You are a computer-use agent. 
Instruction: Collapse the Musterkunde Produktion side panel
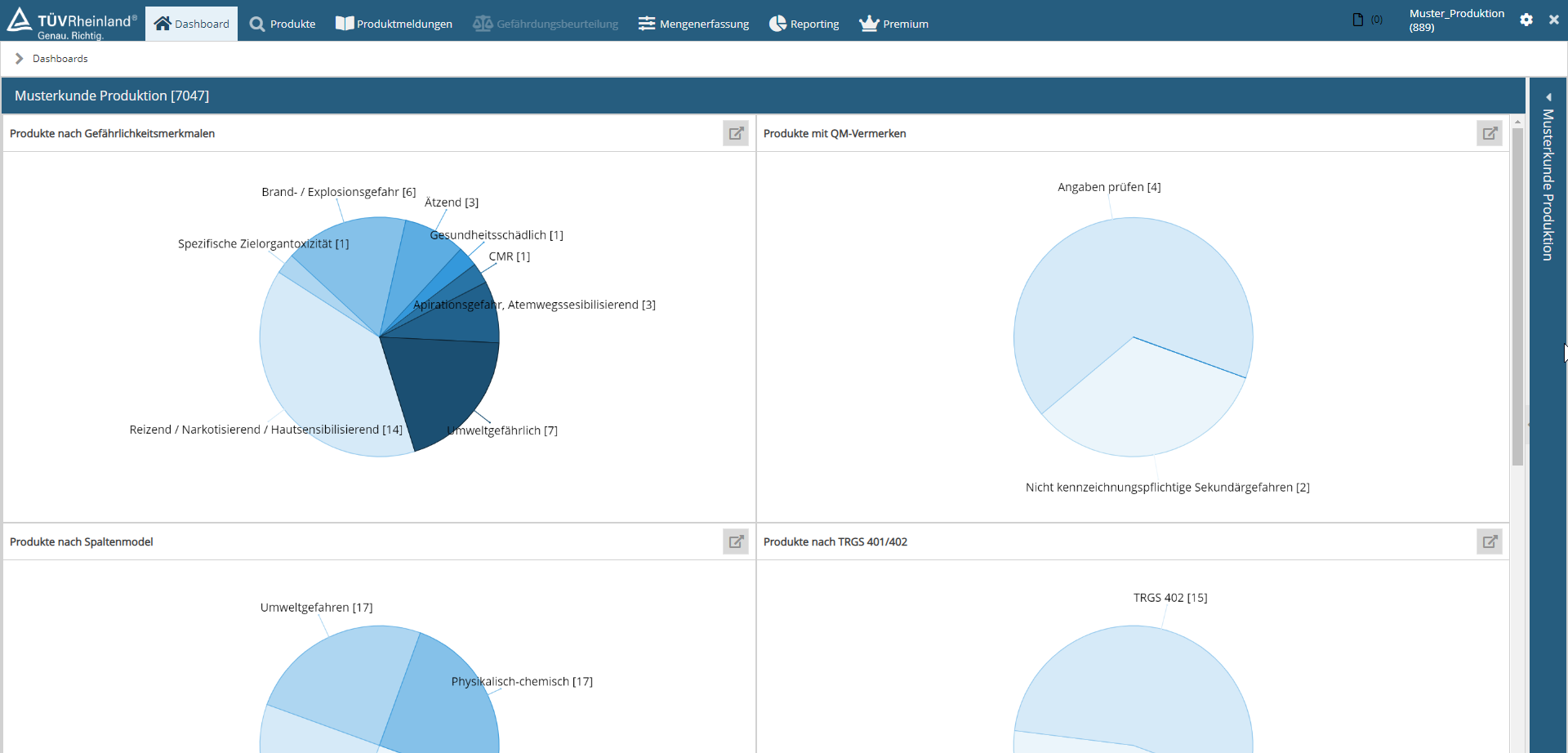coord(1548,97)
